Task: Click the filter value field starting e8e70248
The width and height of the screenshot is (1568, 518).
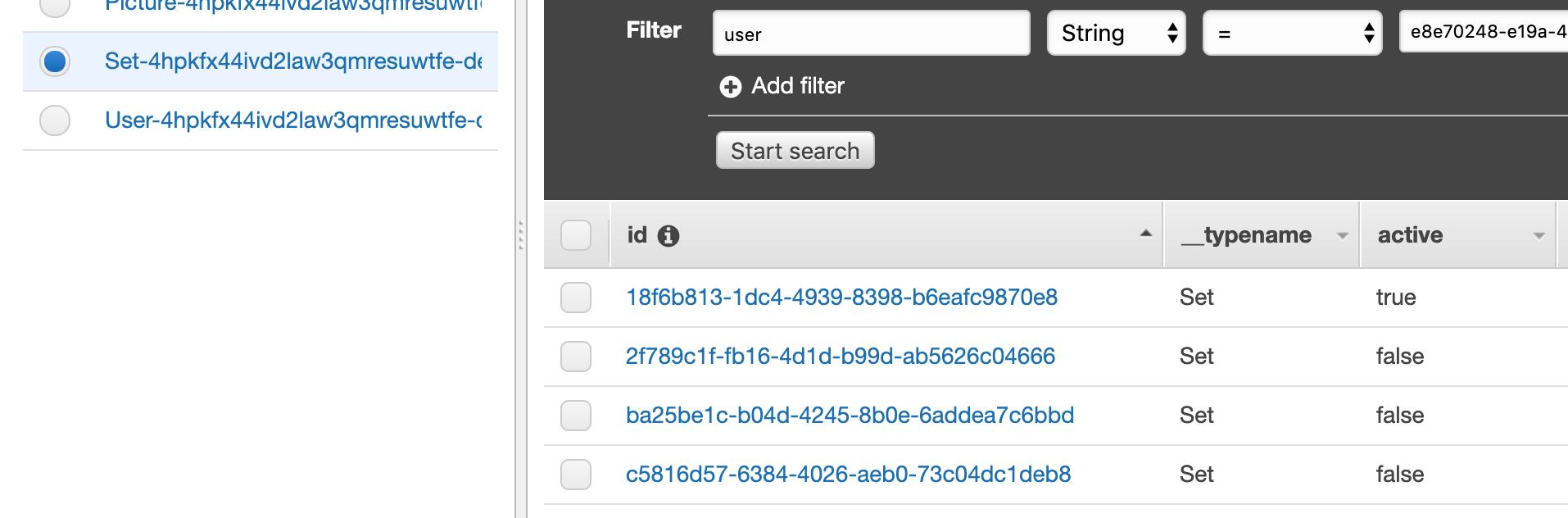Action: point(1484,31)
